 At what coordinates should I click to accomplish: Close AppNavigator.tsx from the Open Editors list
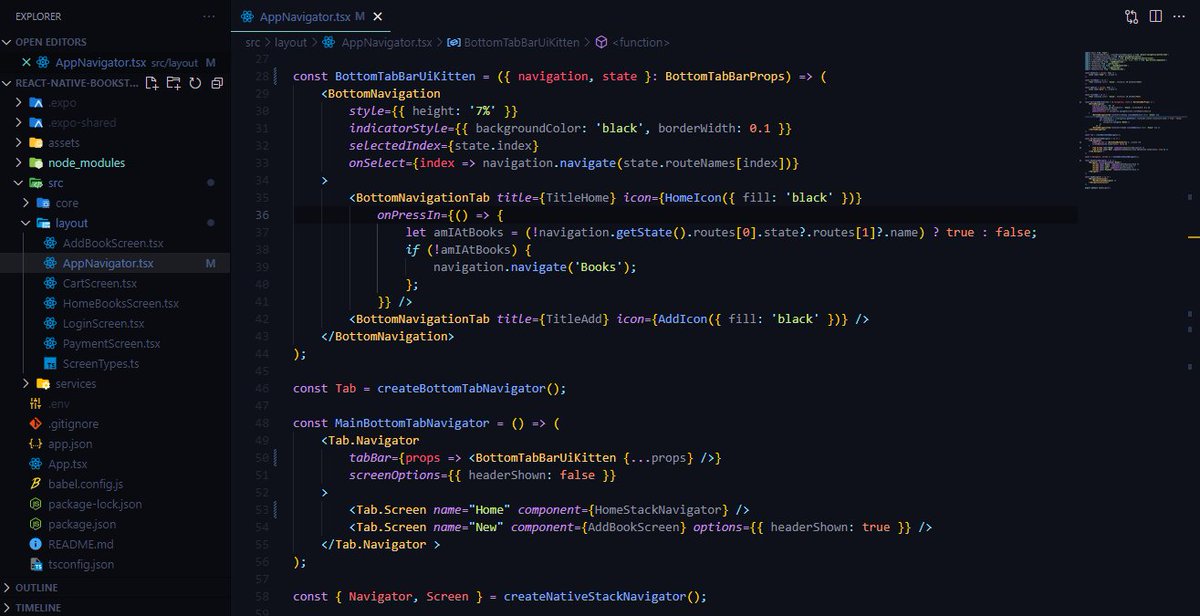[x=27, y=62]
